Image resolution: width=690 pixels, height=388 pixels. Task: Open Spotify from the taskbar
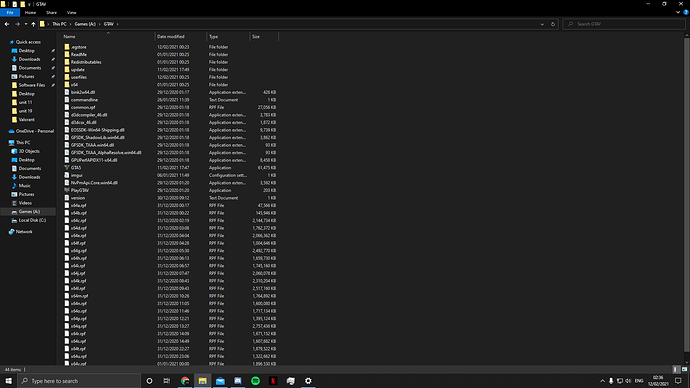[x=255, y=381]
